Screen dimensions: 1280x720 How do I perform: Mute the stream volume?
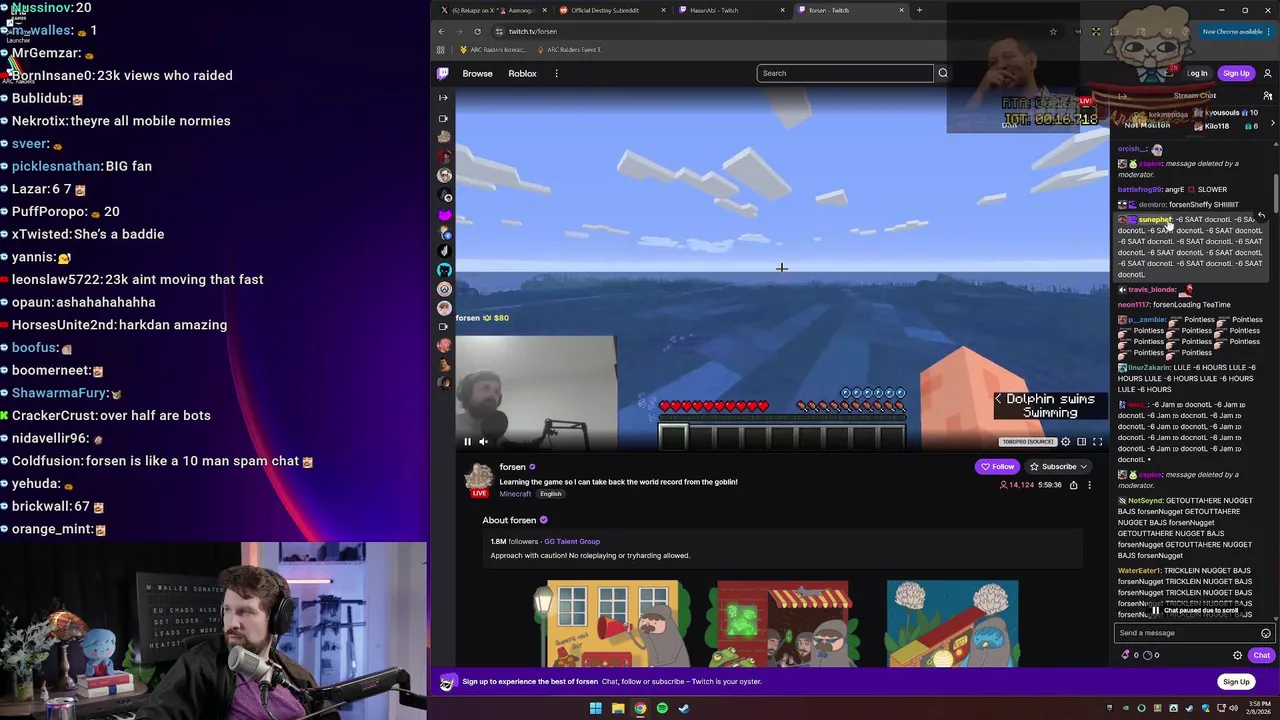pyautogui.click(x=483, y=441)
